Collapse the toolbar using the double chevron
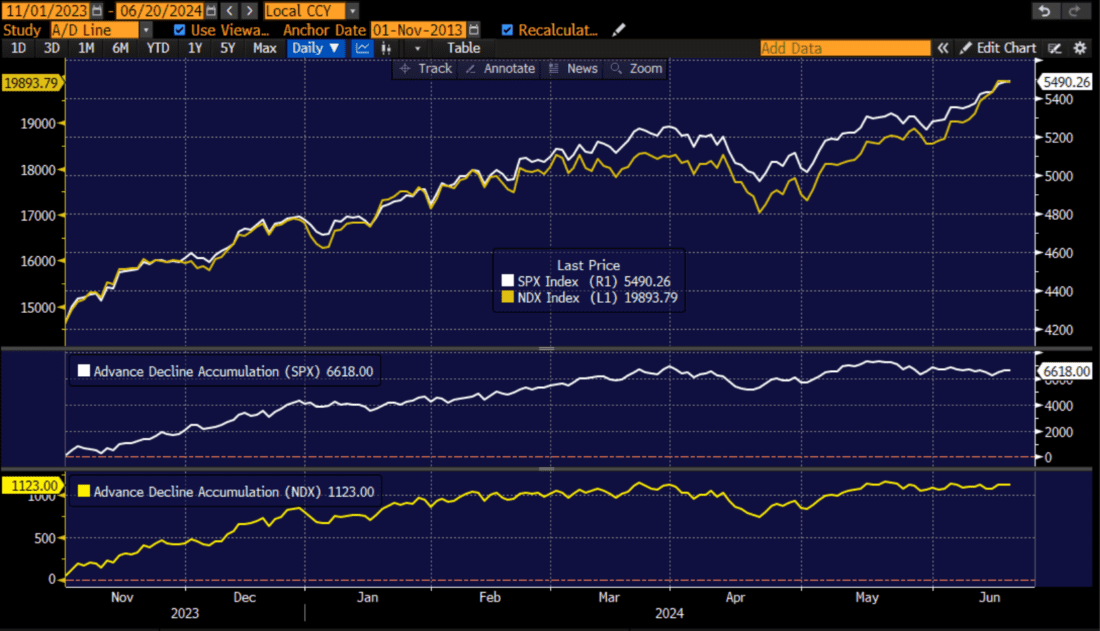Screen dimensions: 1100x631 943,47
